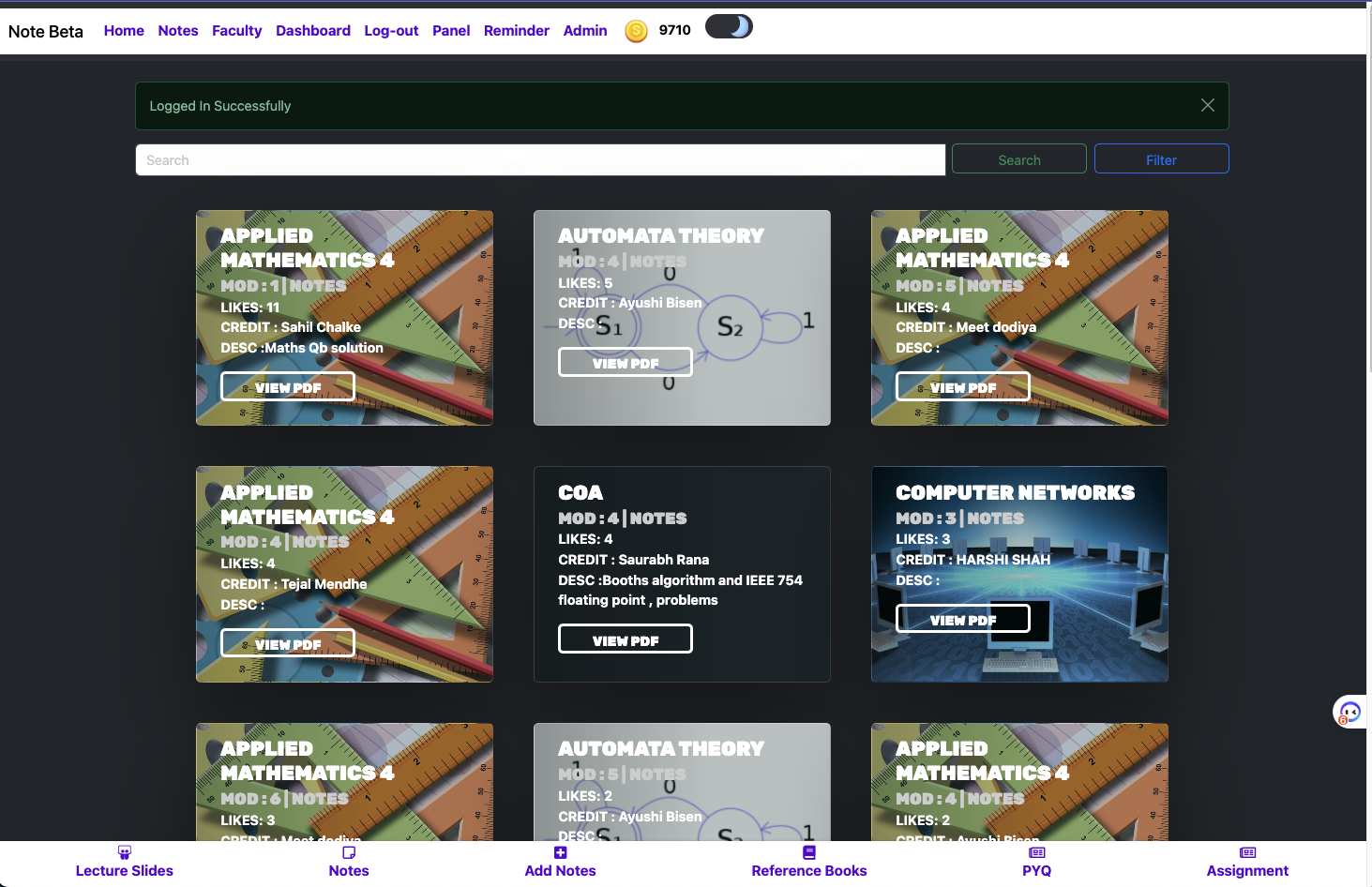This screenshot has height=887, width=1372.
Task: Click the Reference Books book icon
Action: pos(809,852)
